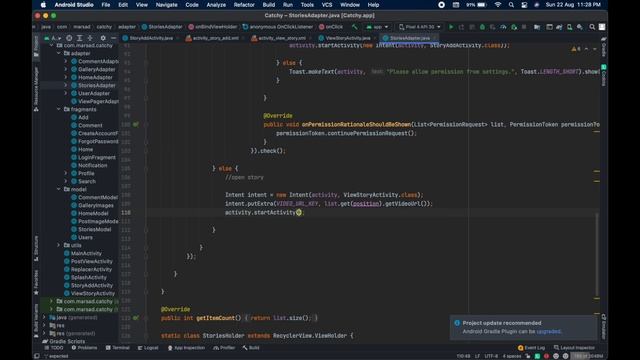Click the Select Opened File target icon
The width and height of the screenshot is (640, 360).
69,38
